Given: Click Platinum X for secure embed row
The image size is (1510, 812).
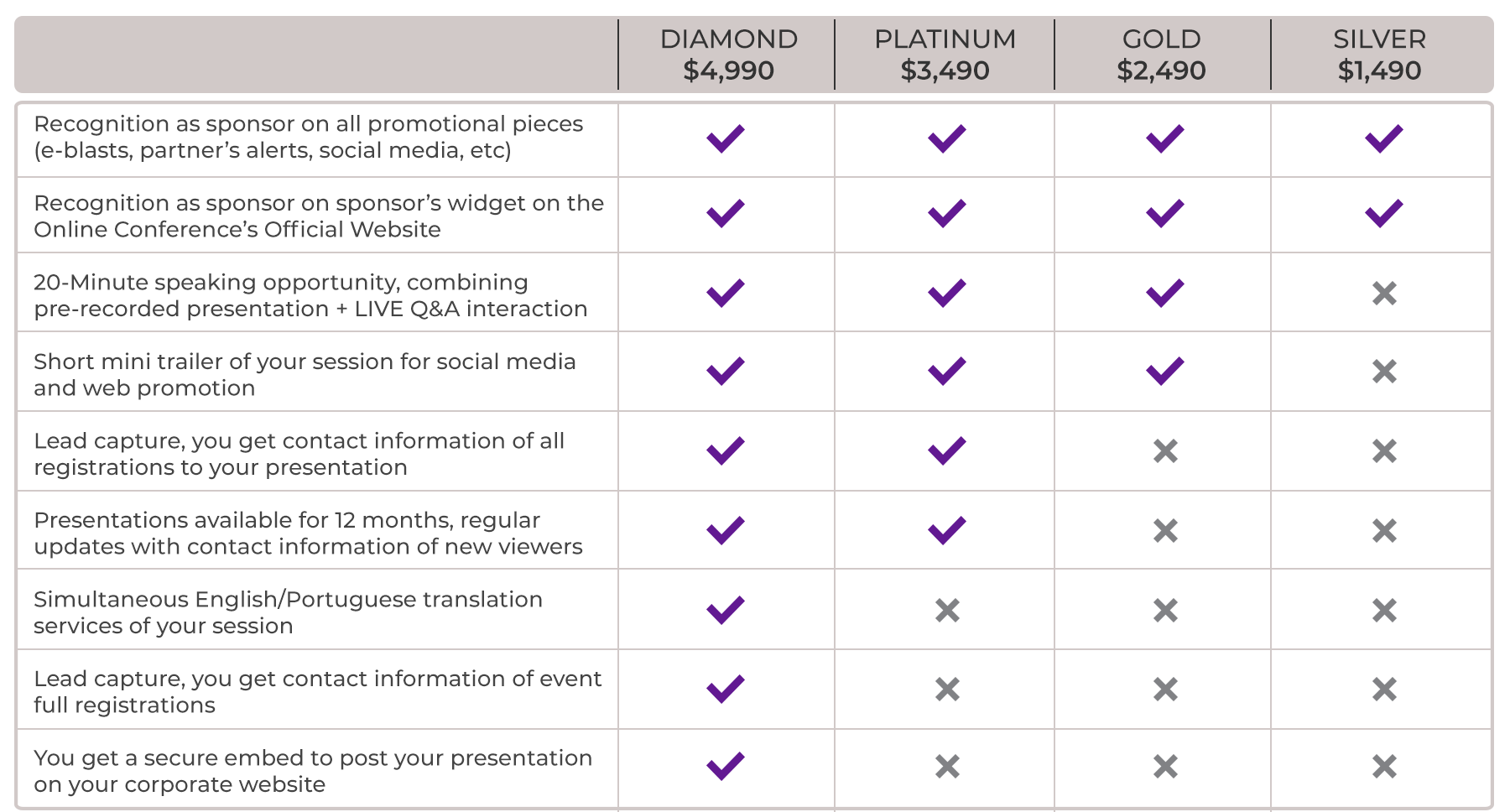Looking at the screenshot, I should pos(947,766).
